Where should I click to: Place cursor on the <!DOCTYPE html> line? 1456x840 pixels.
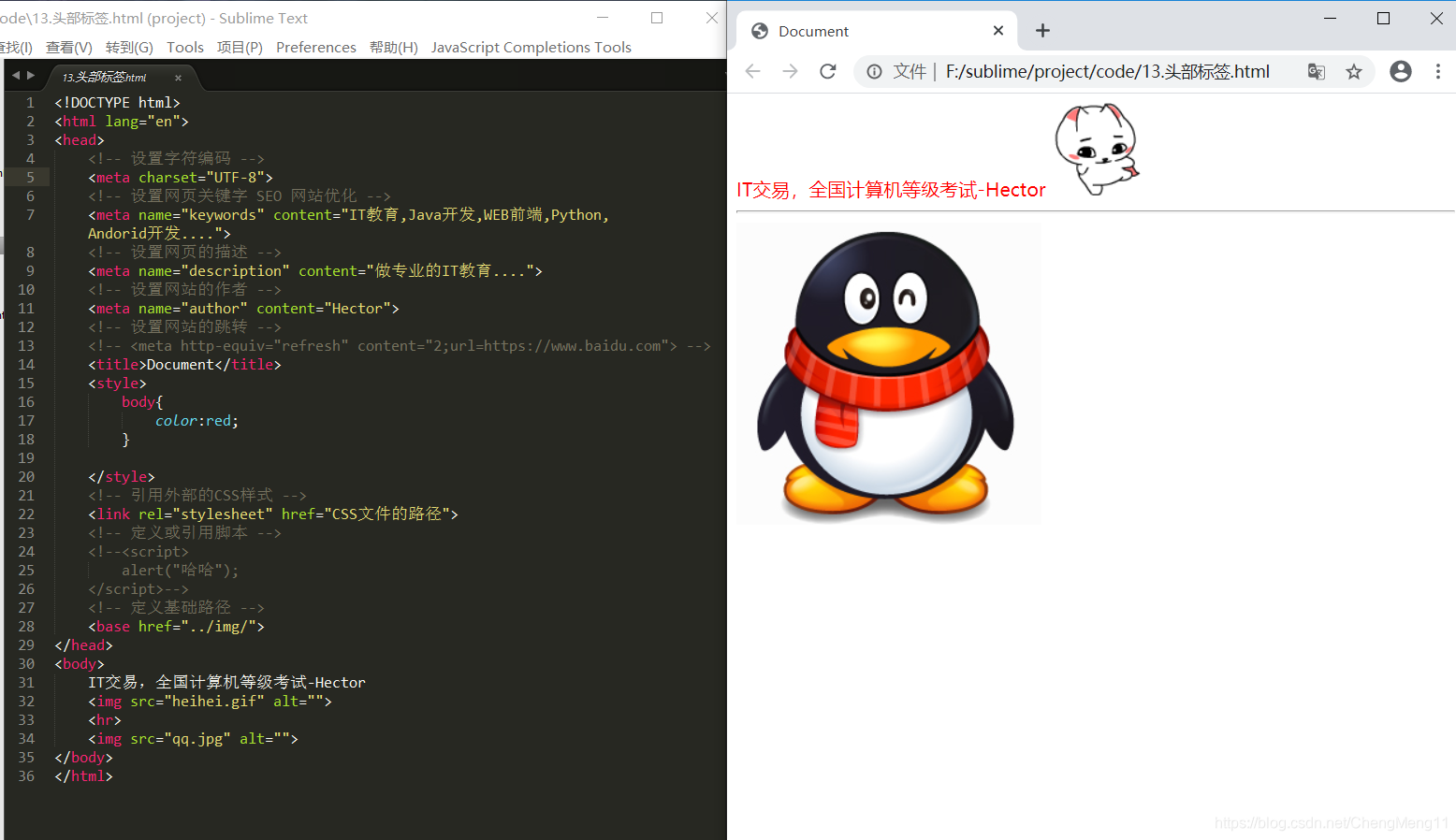(x=117, y=103)
